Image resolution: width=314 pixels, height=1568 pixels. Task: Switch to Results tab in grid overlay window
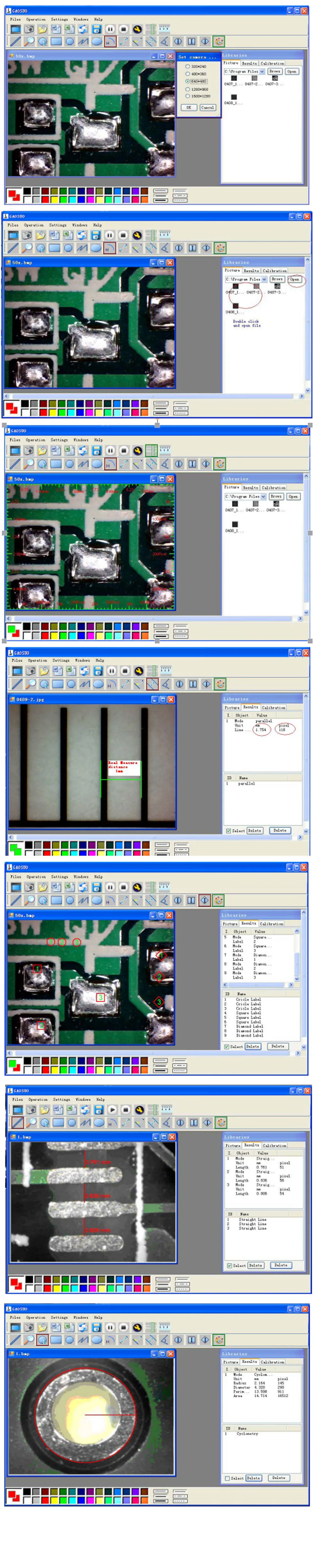(x=251, y=488)
